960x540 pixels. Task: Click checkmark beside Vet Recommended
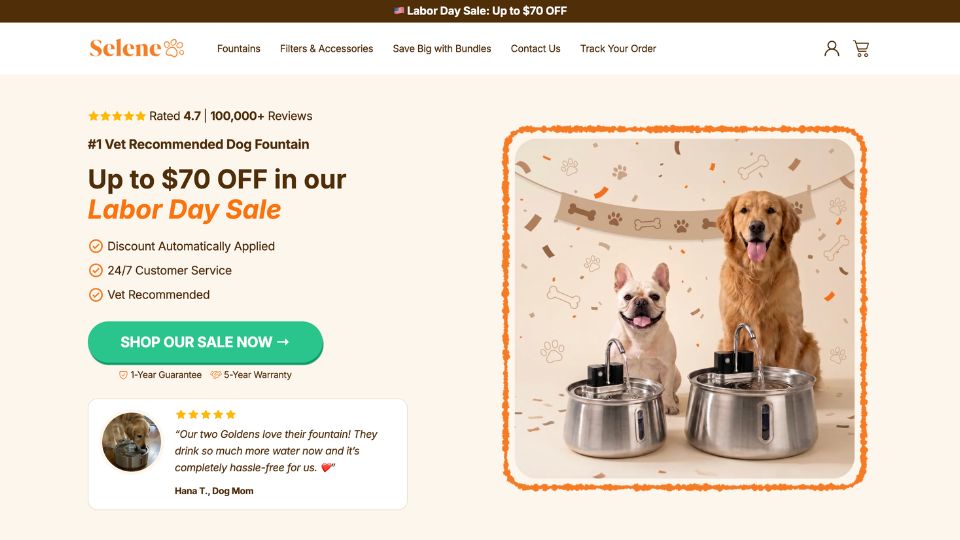[x=96, y=294]
